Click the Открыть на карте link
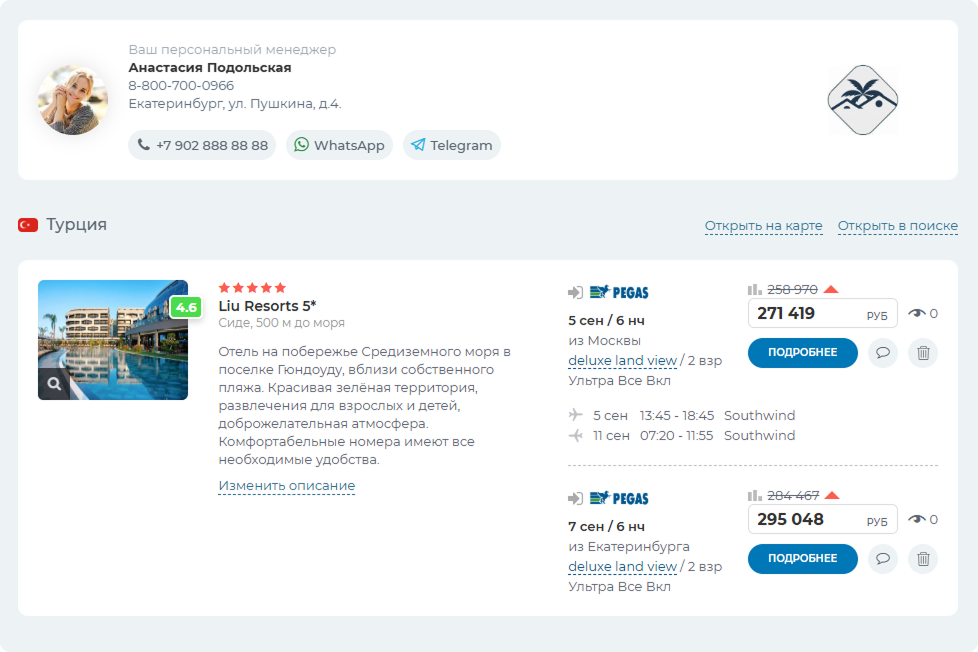Image resolution: width=978 pixels, height=652 pixels. [x=763, y=226]
